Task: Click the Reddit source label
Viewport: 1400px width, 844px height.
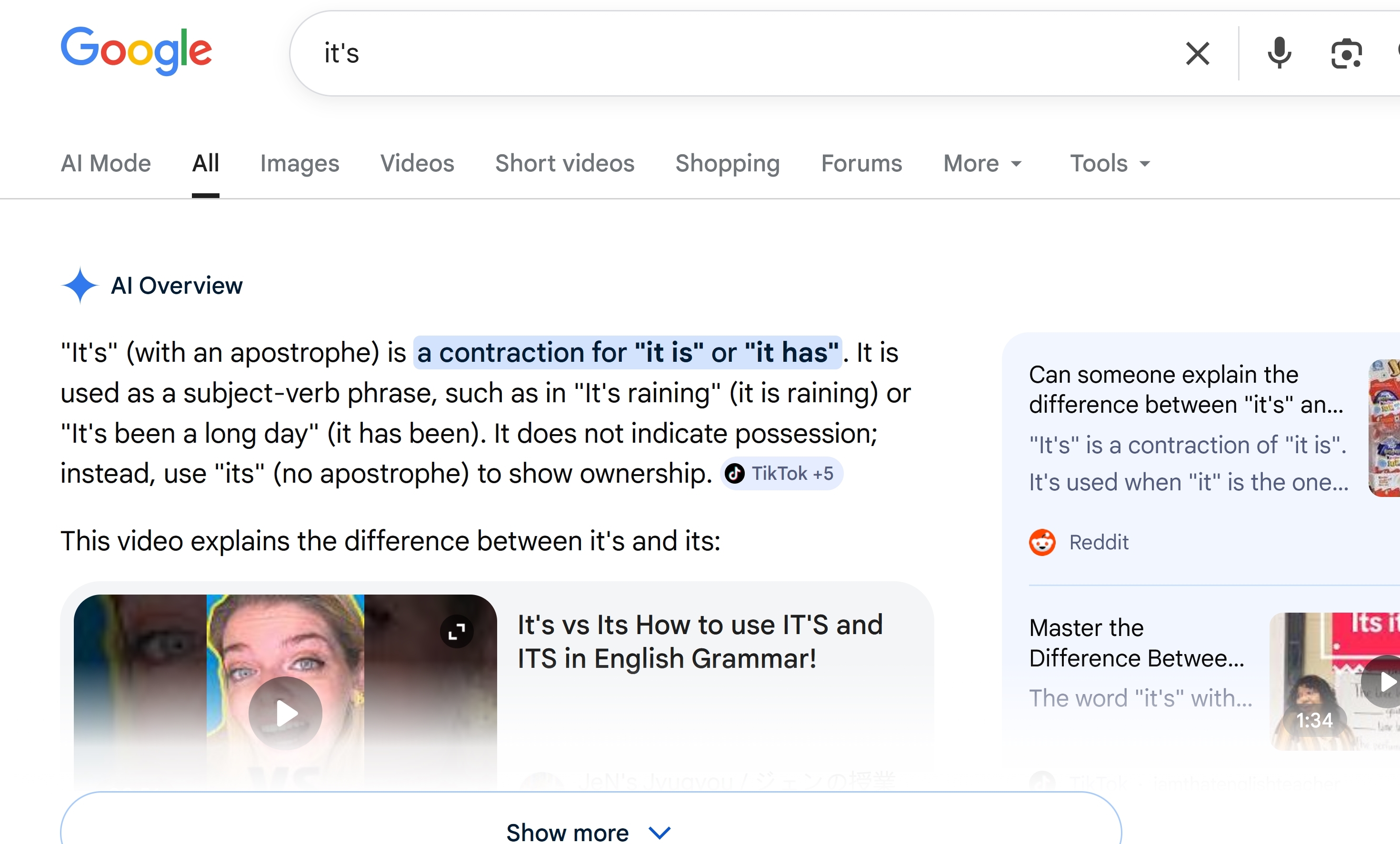Action: coord(1099,542)
